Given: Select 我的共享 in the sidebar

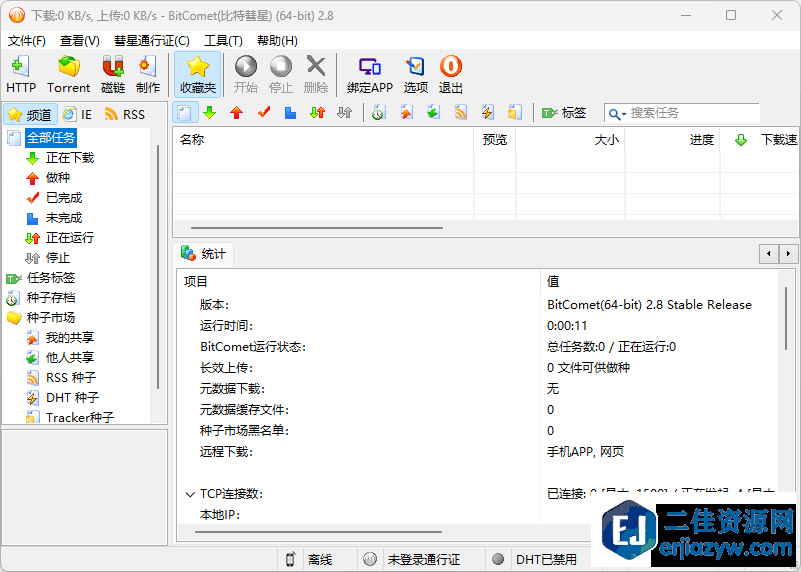Looking at the screenshot, I should click(69, 338).
